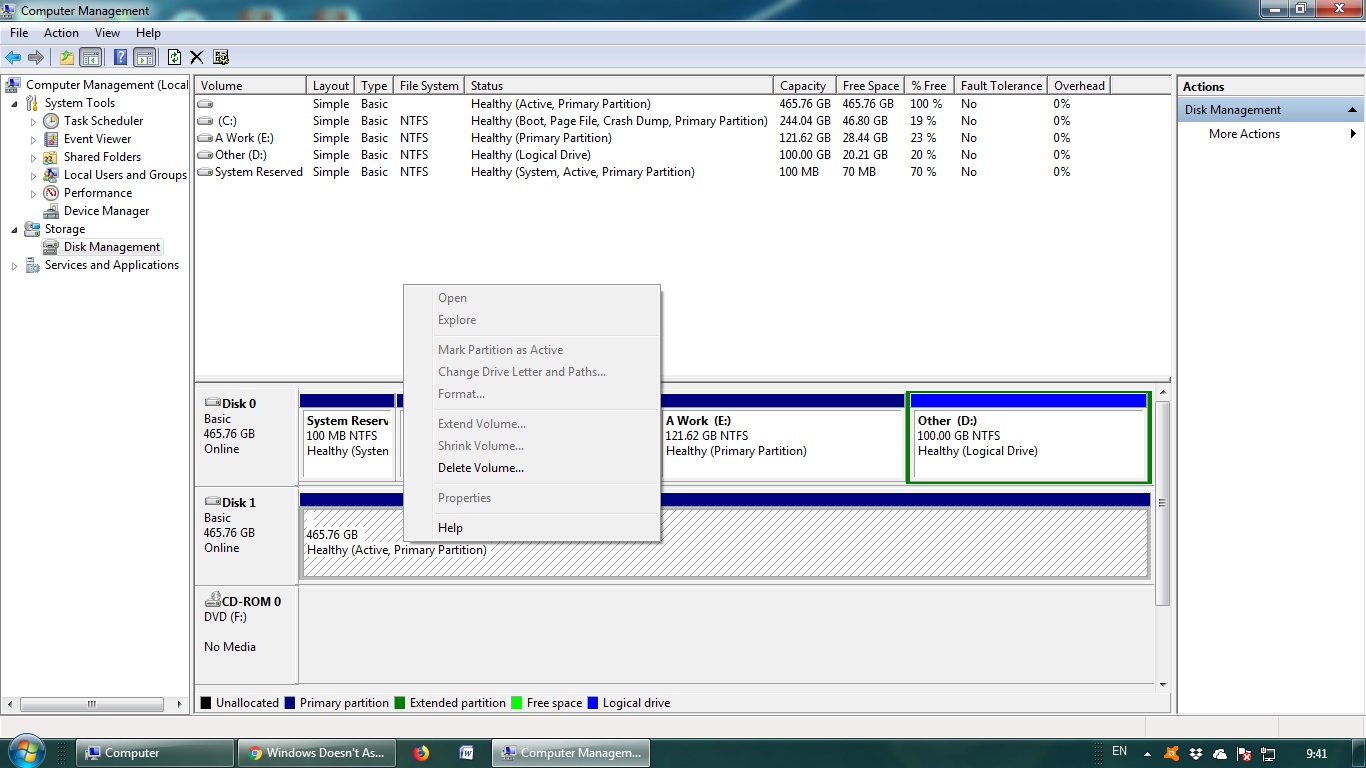Click the Device Manager icon

[51, 211]
